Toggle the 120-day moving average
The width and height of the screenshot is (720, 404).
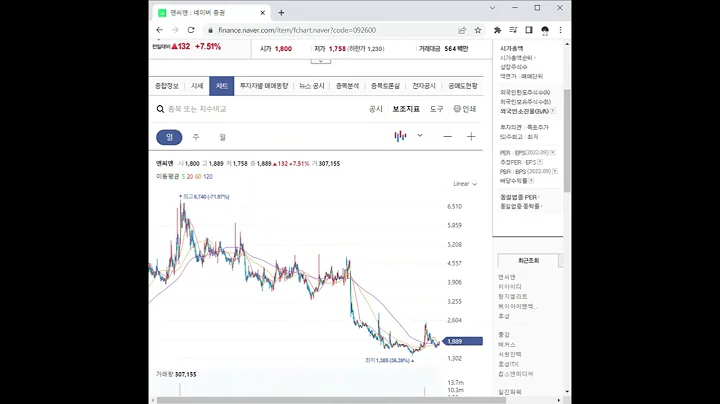point(208,176)
